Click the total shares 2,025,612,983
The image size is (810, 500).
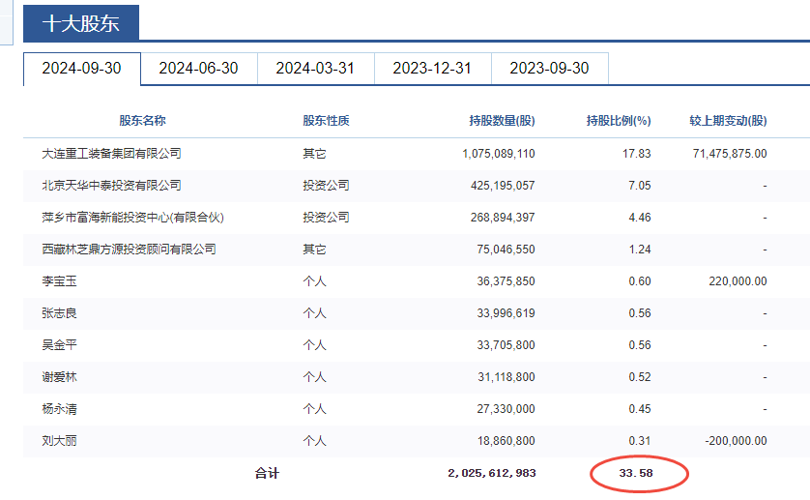click(x=492, y=473)
